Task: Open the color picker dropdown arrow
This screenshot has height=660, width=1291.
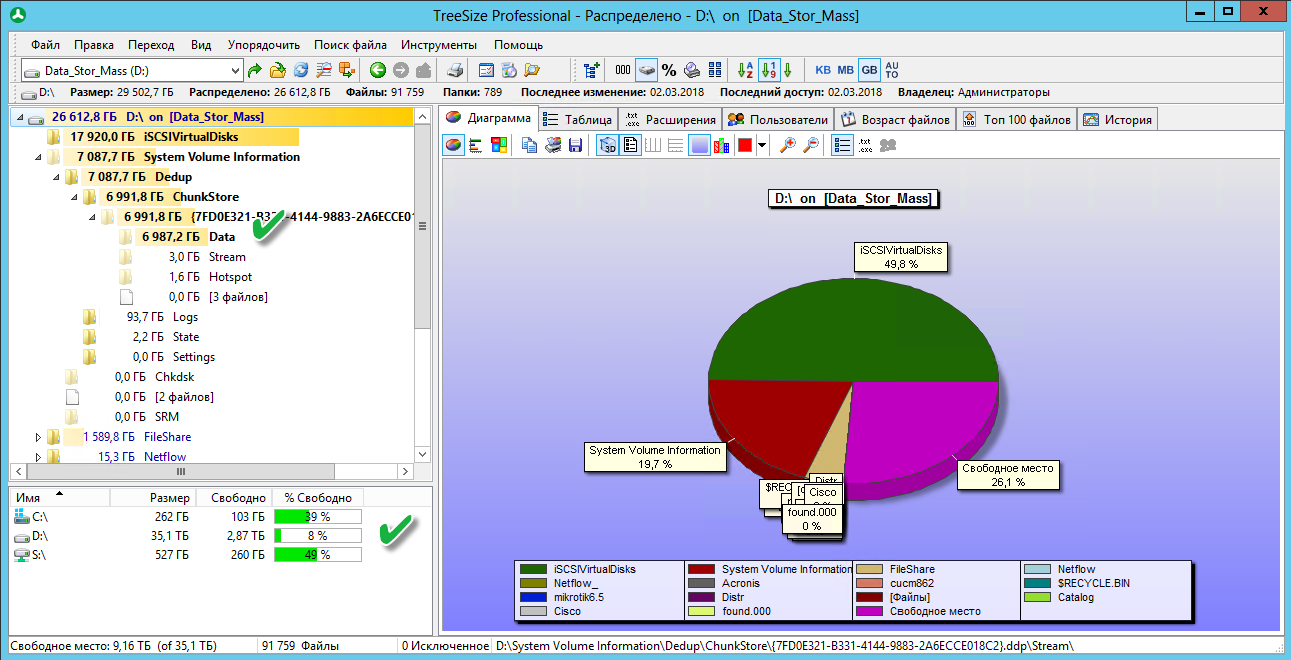Action: (x=762, y=145)
